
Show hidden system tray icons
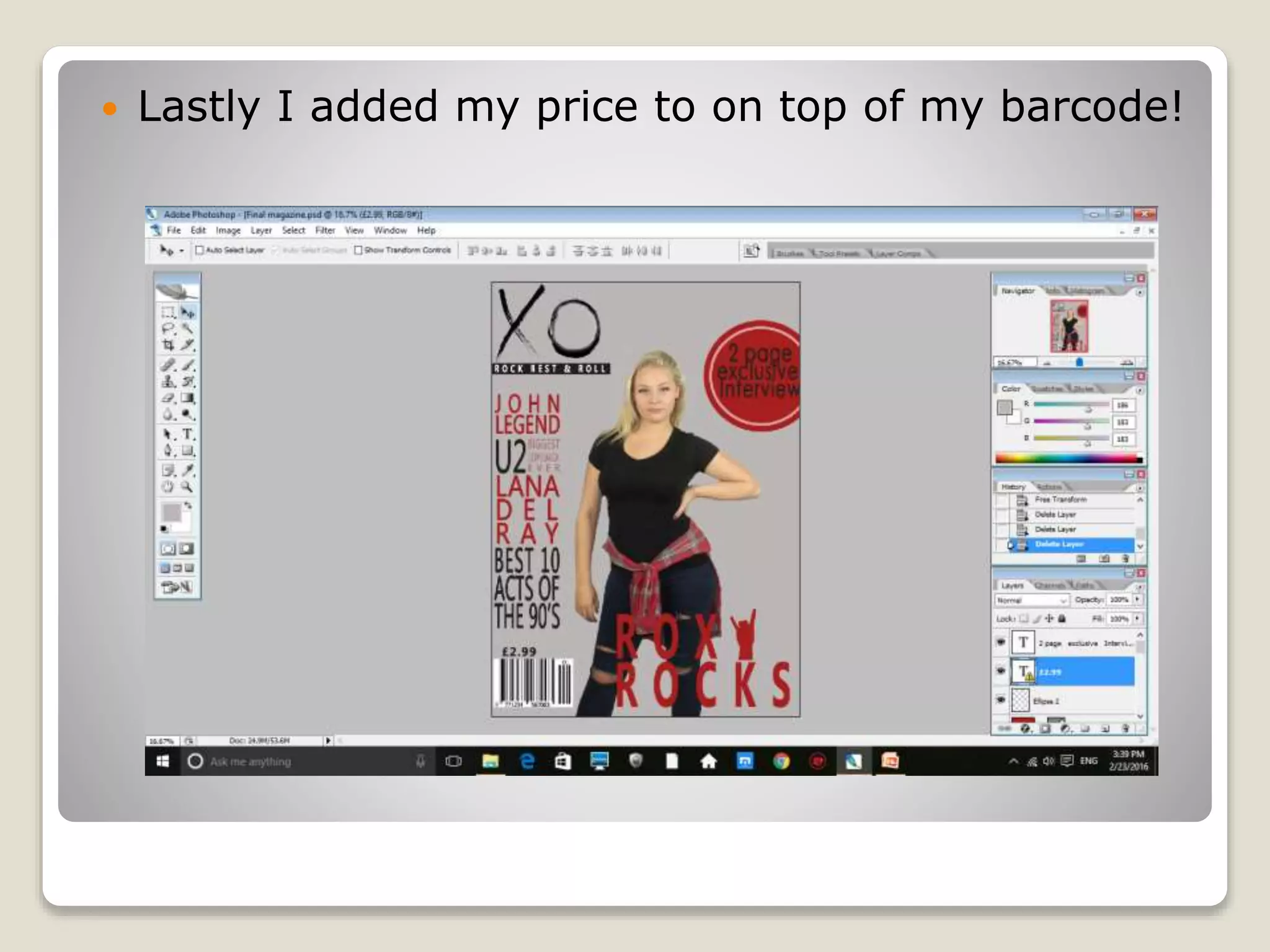tap(1013, 761)
